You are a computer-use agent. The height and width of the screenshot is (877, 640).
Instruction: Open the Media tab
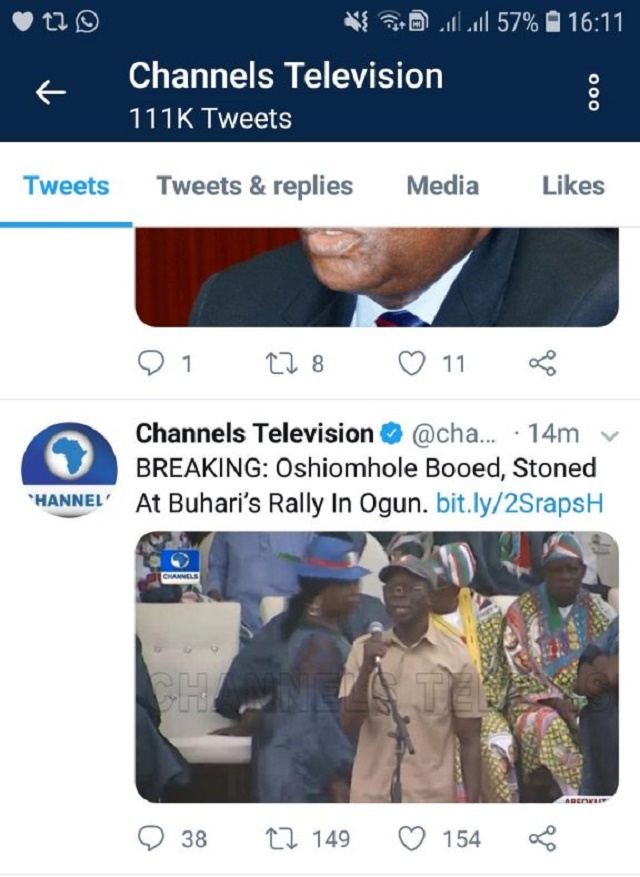pyautogui.click(x=442, y=186)
